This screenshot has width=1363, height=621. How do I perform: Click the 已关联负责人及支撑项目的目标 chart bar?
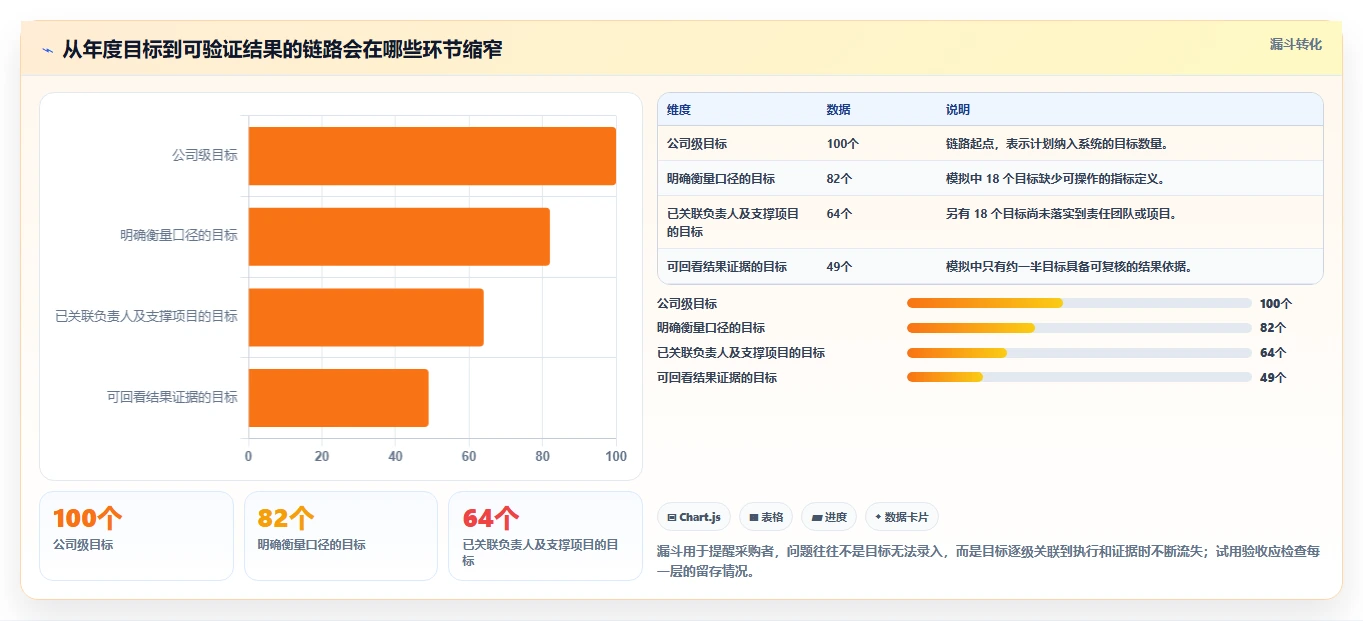(366, 317)
